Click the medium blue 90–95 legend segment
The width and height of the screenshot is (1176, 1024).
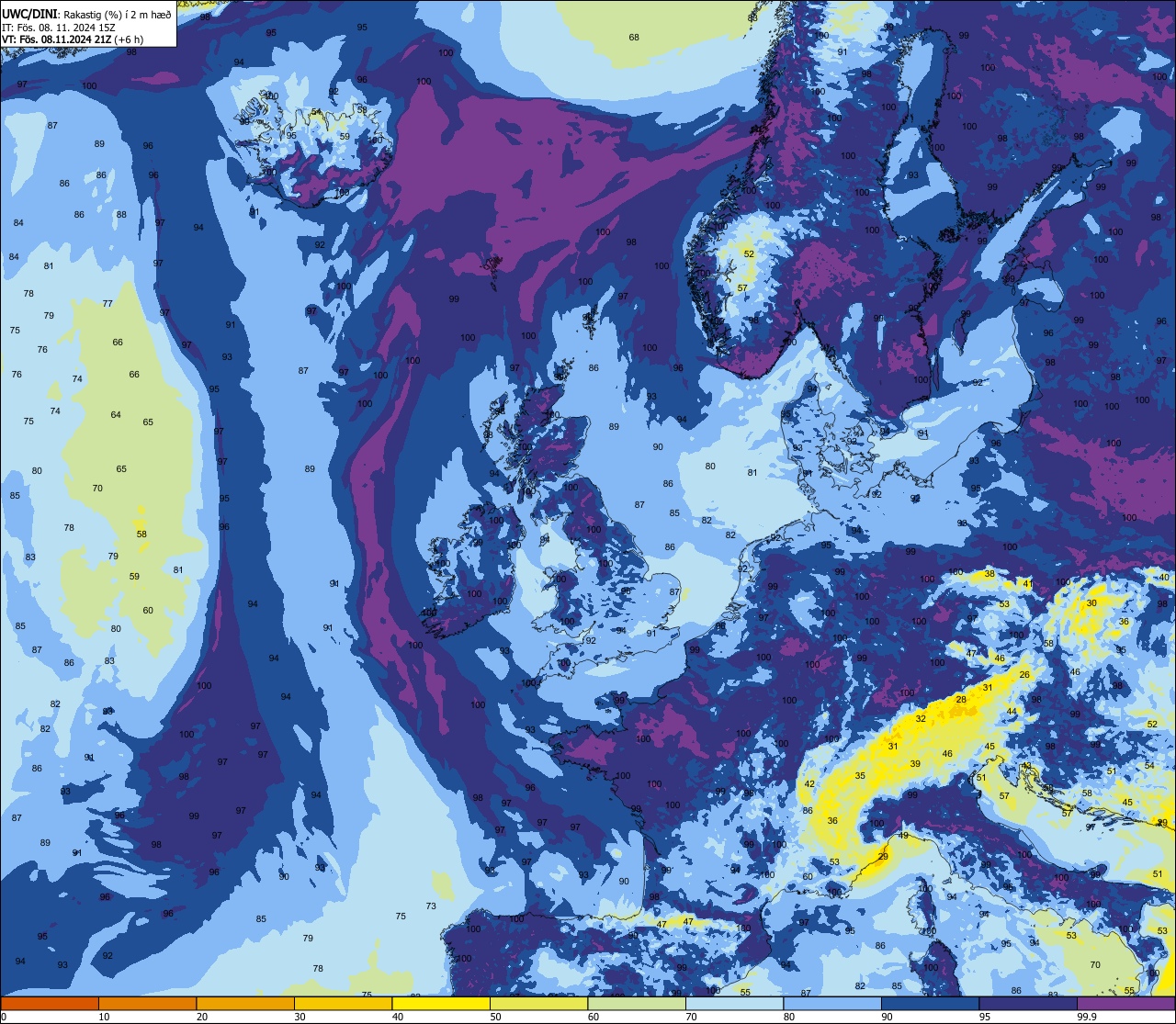[931, 1003]
